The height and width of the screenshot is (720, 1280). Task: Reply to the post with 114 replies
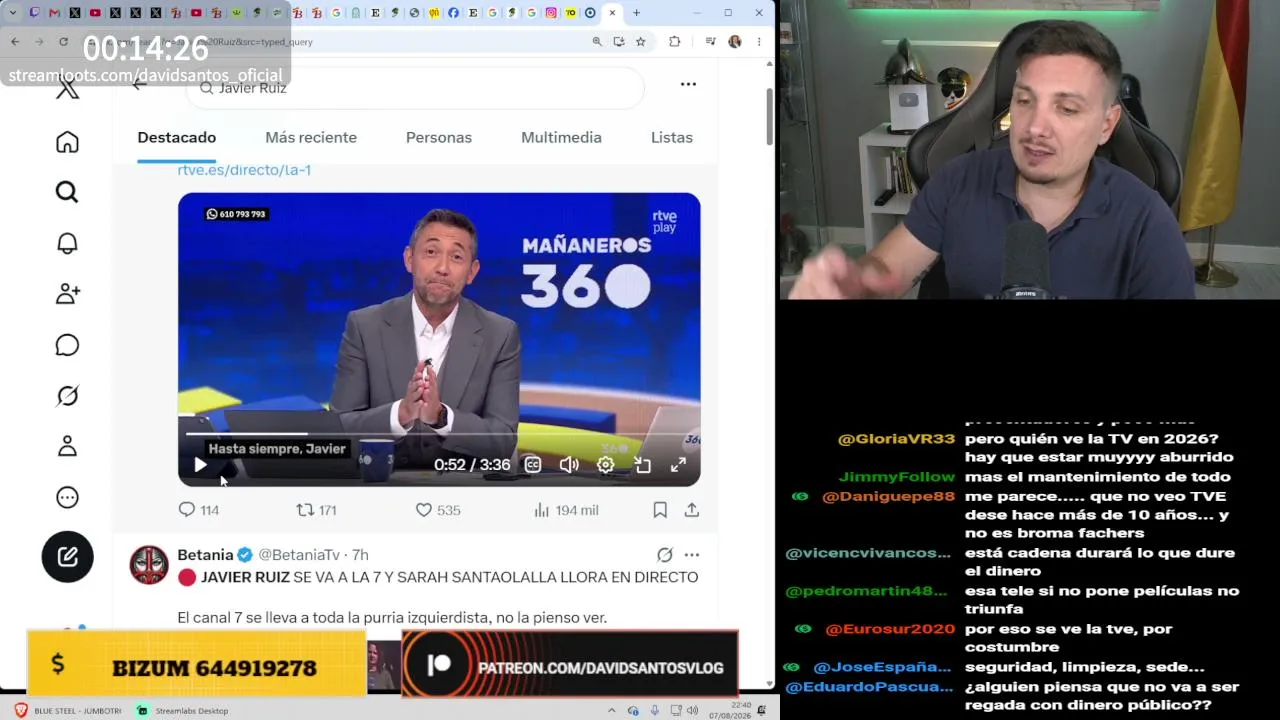[198, 510]
